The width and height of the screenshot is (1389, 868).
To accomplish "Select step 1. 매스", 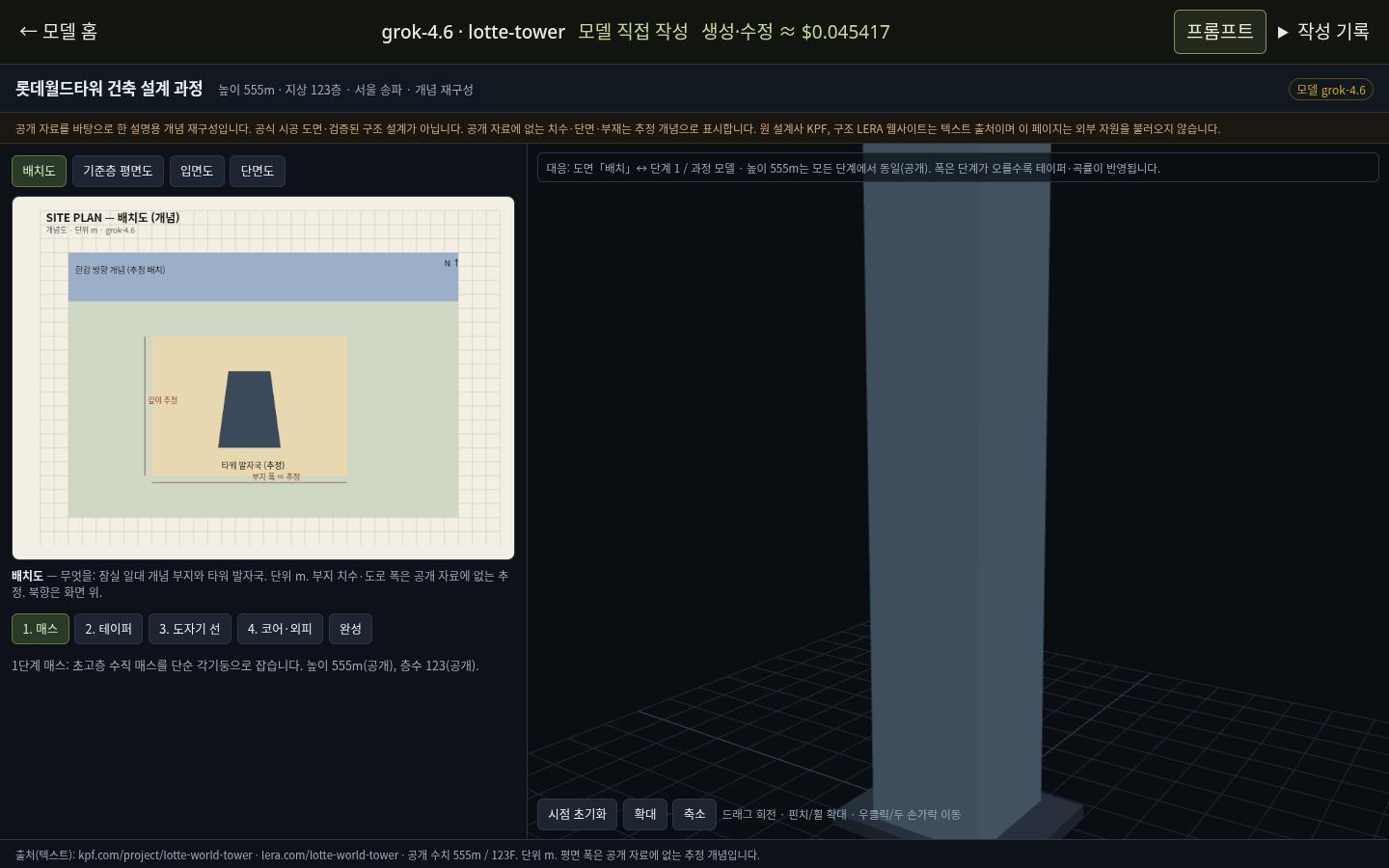I will tap(41, 629).
